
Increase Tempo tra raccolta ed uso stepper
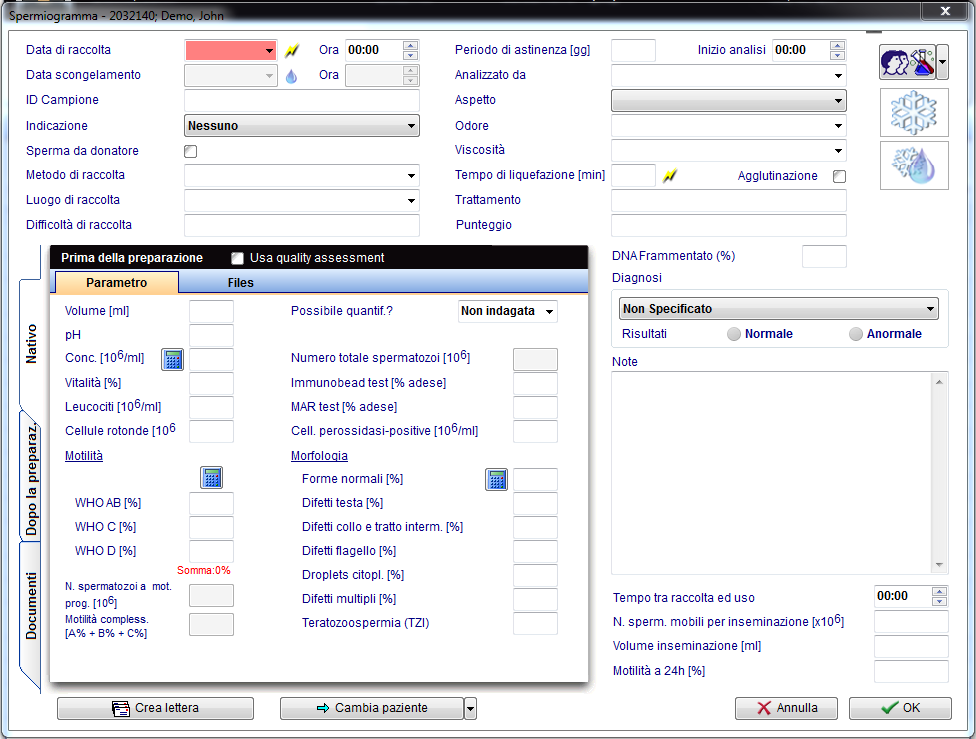939,591
